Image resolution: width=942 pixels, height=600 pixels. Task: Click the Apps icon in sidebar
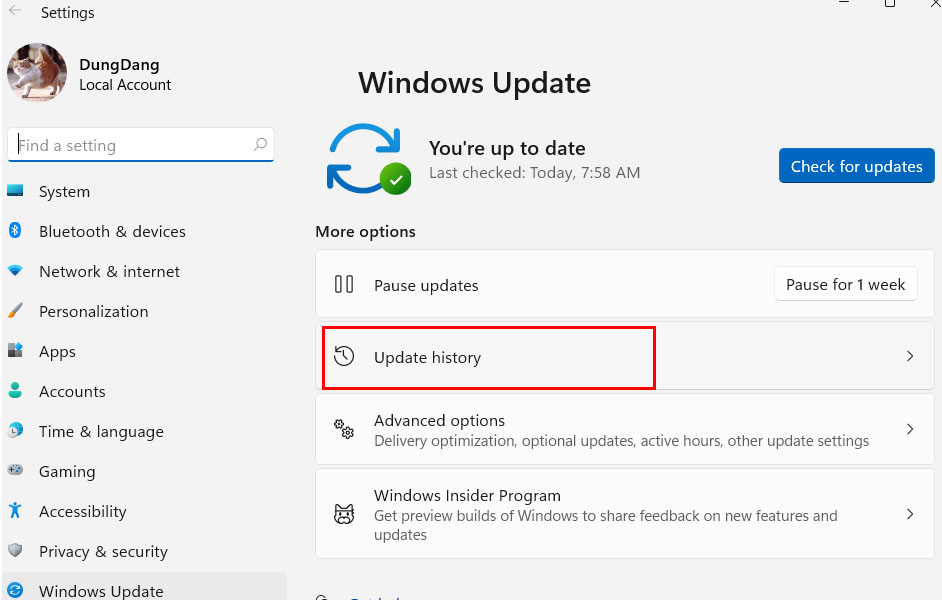pos(15,350)
